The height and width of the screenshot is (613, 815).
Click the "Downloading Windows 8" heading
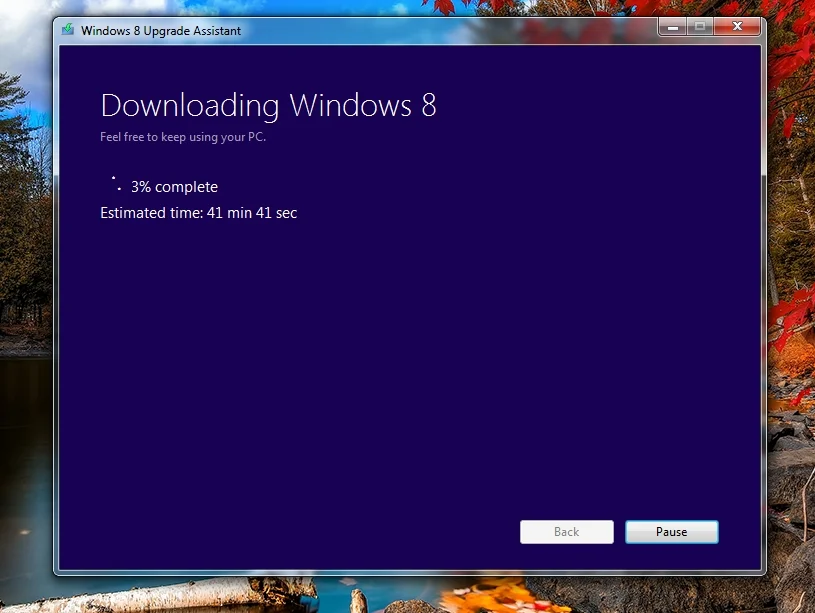(x=268, y=106)
